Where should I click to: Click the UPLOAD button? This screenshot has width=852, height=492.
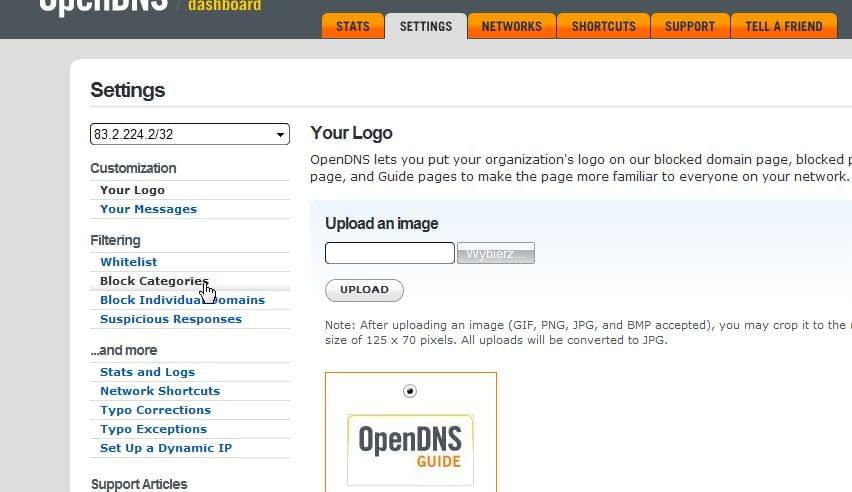coord(364,290)
